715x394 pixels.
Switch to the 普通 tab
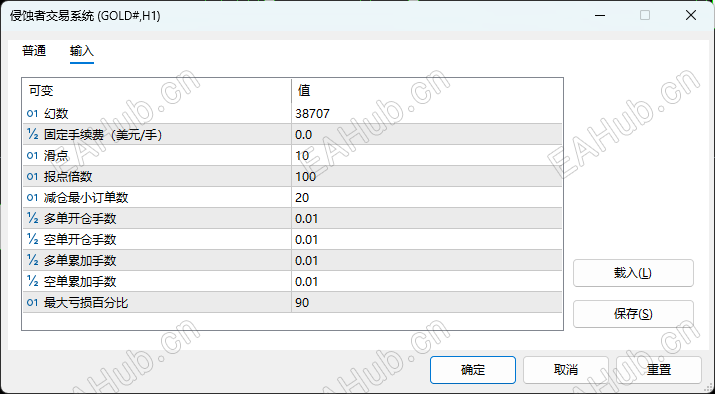point(34,51)
